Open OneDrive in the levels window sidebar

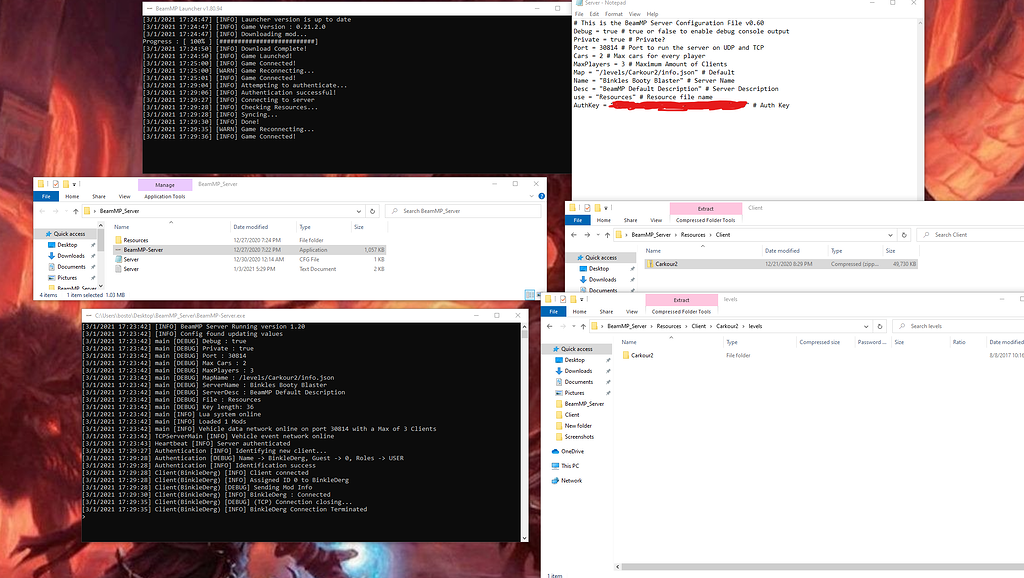coord(573,451)
